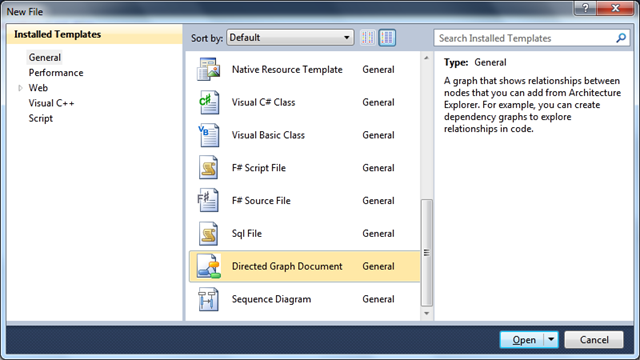Click General type label of Sequence Diagram
640x360 pixels.
coord(378,299)
